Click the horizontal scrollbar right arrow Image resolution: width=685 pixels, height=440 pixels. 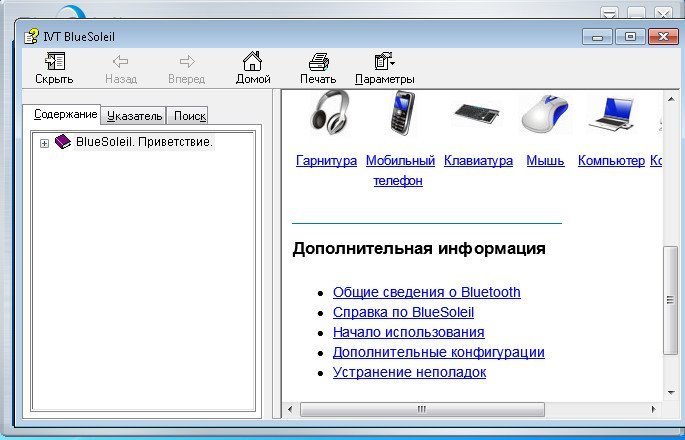(654, 409)
